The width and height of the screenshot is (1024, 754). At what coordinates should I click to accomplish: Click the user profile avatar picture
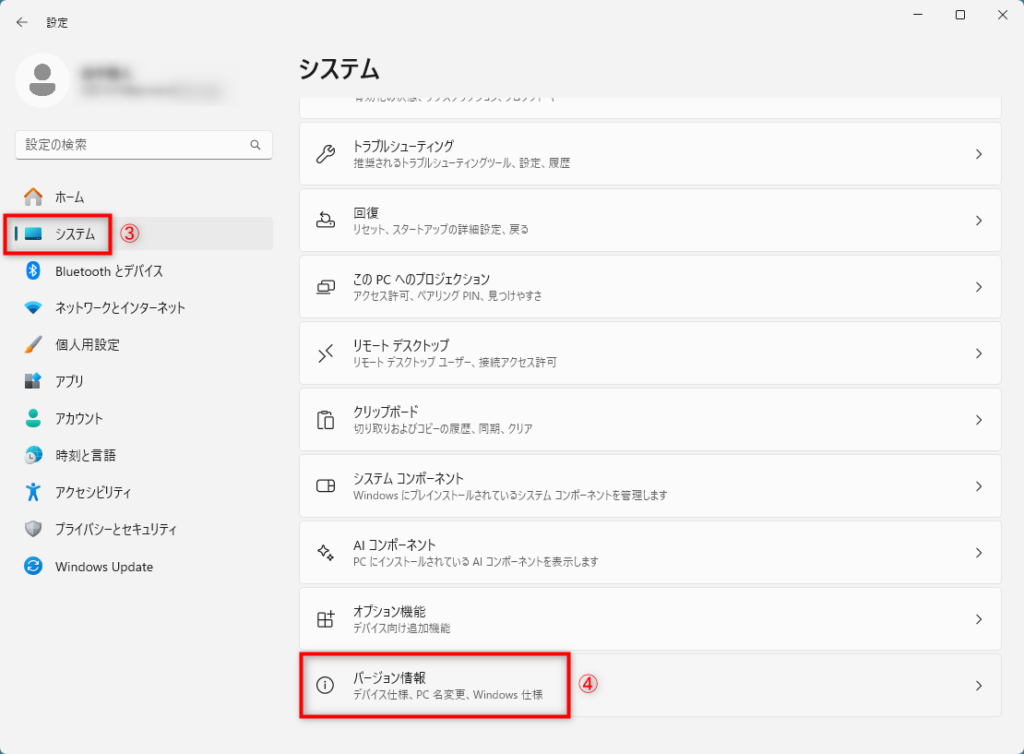[42, 81]
